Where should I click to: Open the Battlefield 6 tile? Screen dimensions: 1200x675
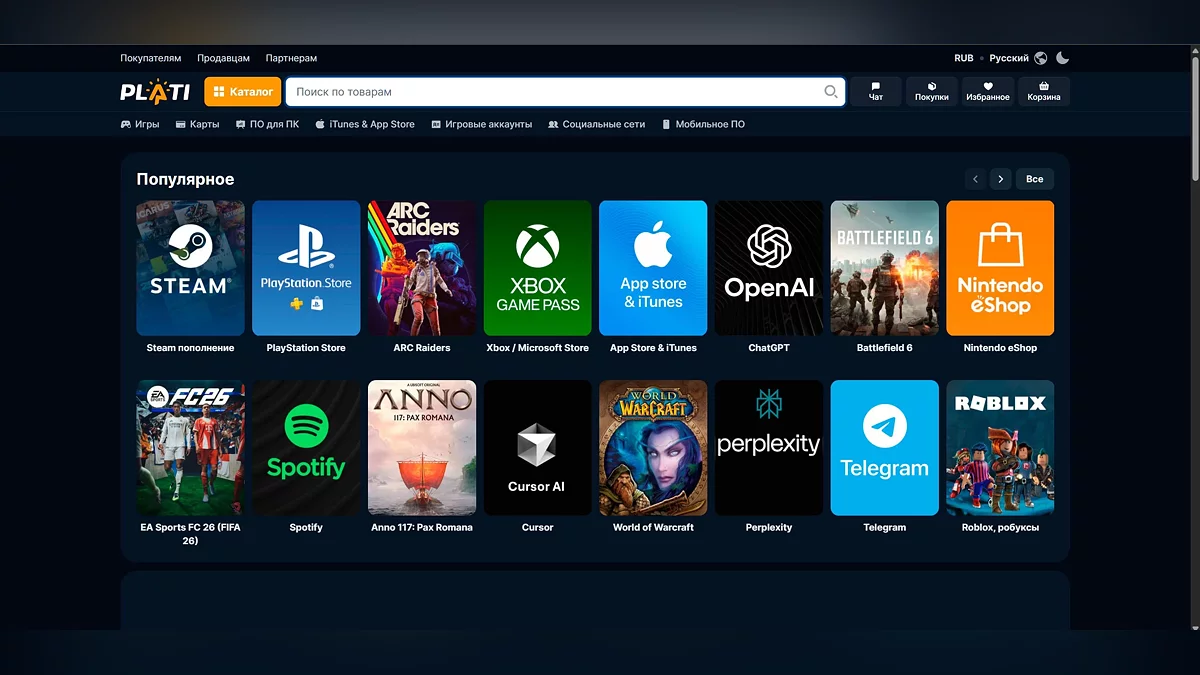(x=885, y=268)
